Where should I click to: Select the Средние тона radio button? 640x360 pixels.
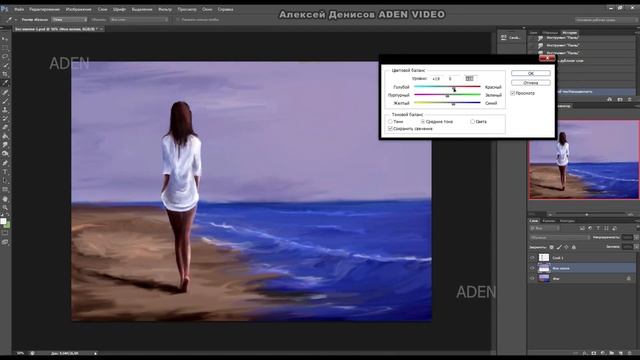pyautogui.click(x=423, y=122)
